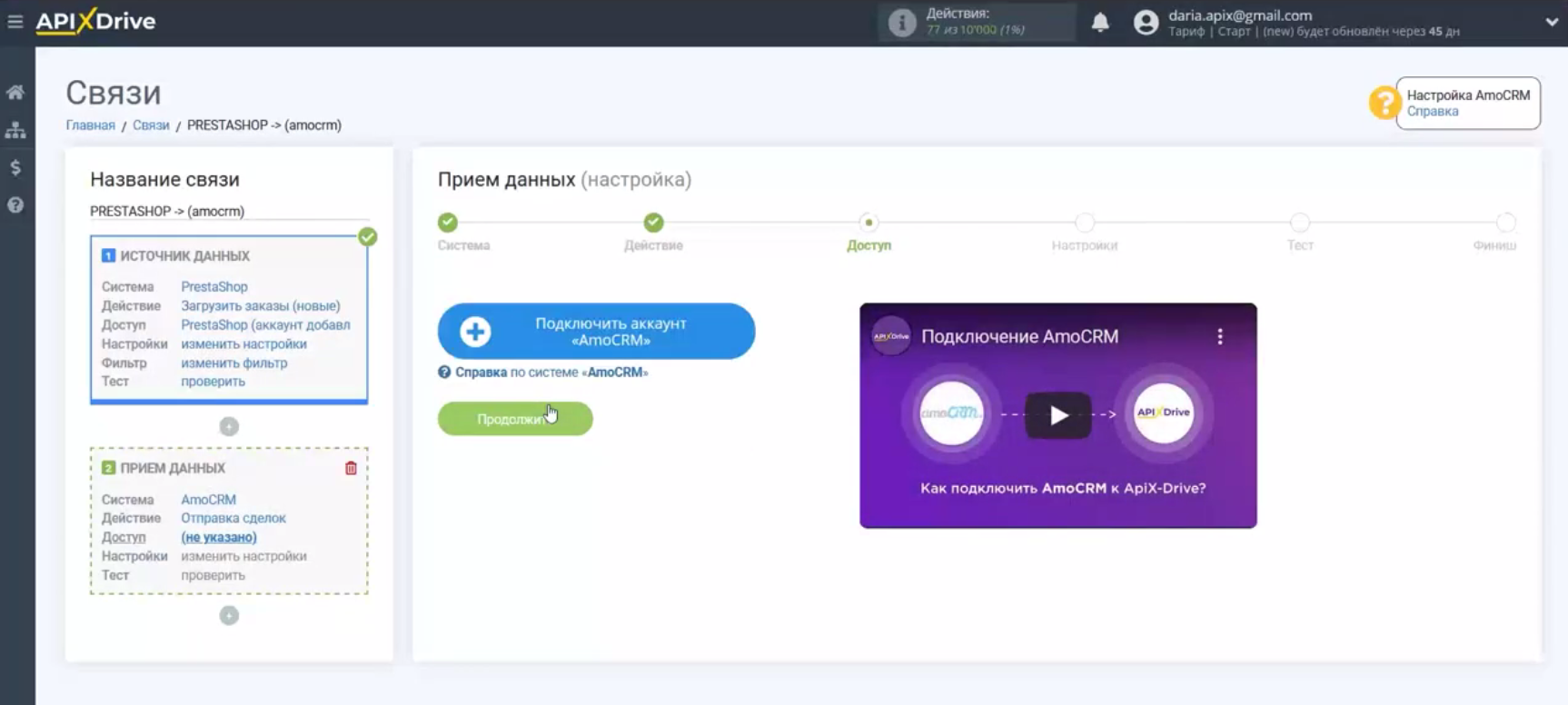Go to Главная breadcrumb
The height and width of the screenshot is (705, 1568).
[x=90, y=125]
